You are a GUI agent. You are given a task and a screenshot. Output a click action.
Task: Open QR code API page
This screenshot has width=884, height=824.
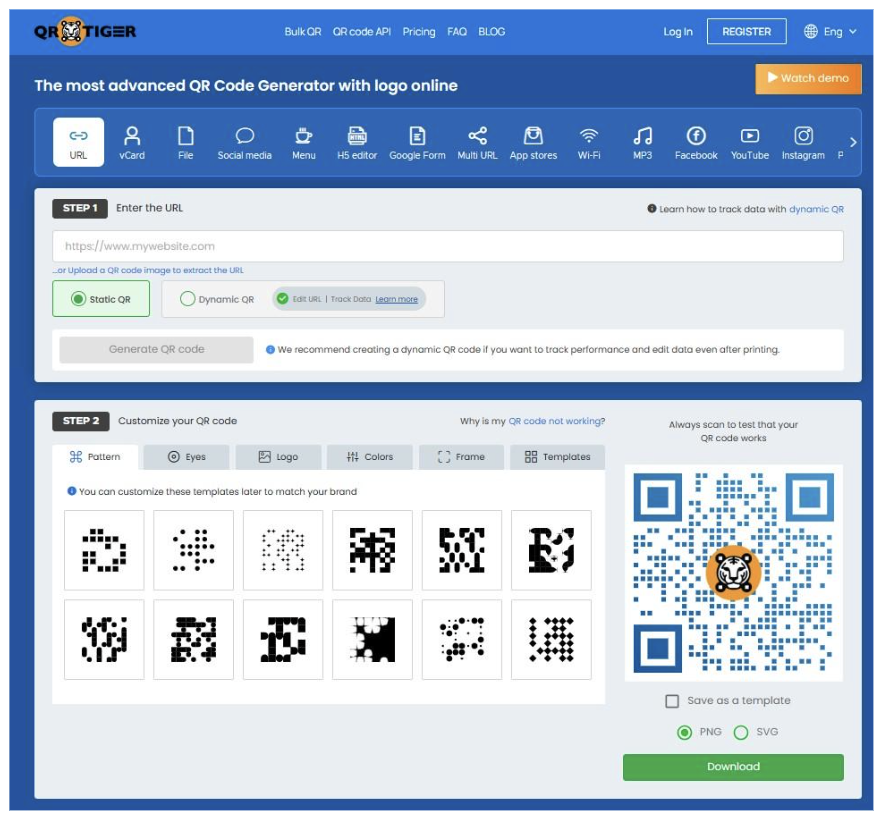tap(361, 32)
